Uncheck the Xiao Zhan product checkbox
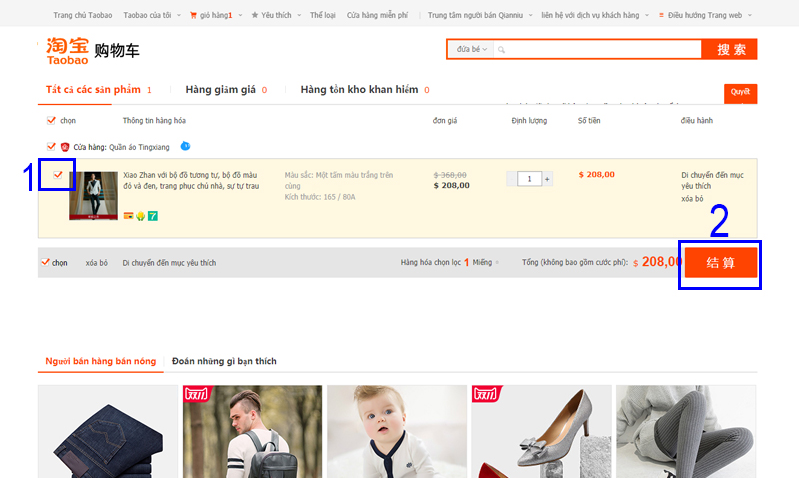Viewport: 799px width, 478px height. (58, 174)
